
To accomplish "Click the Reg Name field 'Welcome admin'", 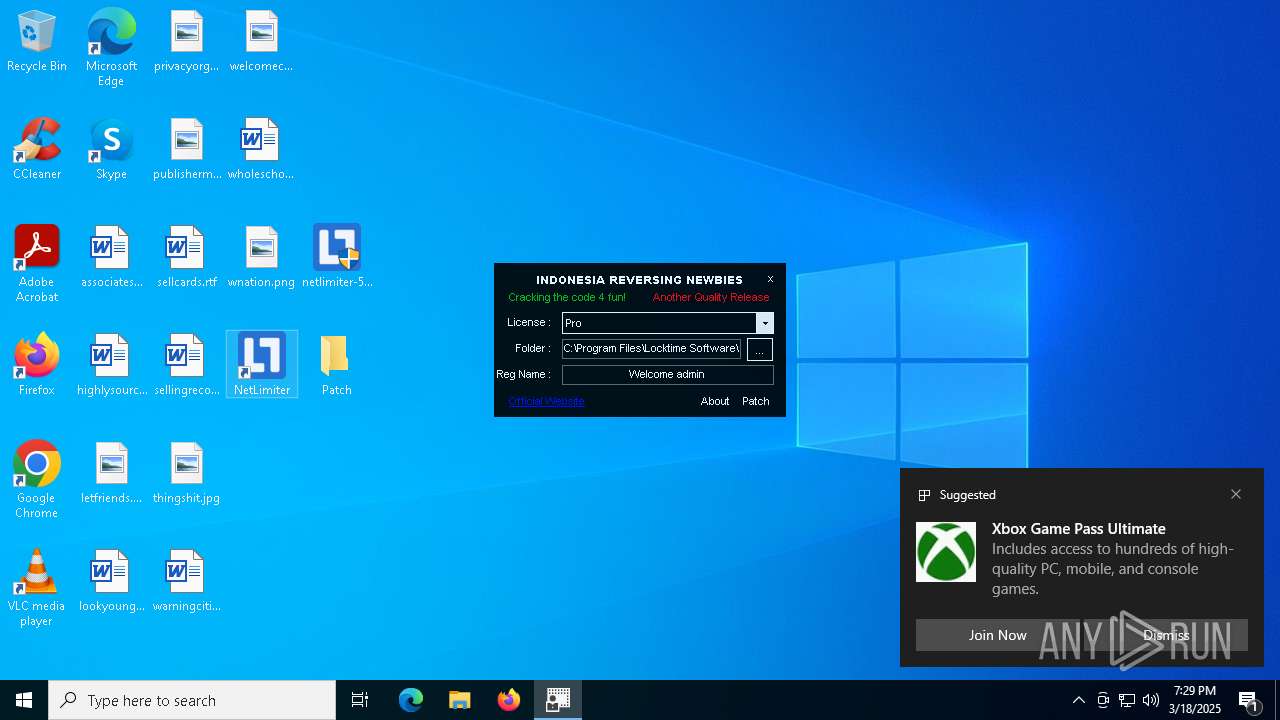I will click(x=667, y=375).
